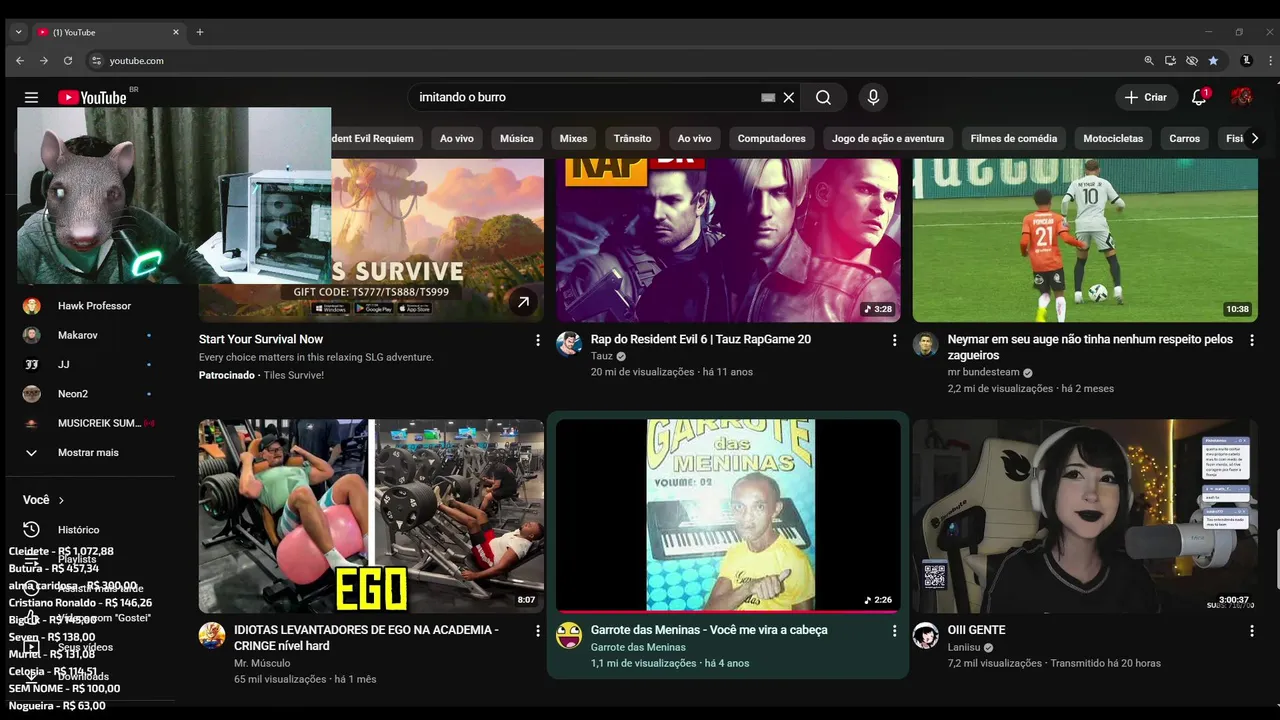
Task: Open more options for Garrote das Meninas video
Action: coord(894,631)
